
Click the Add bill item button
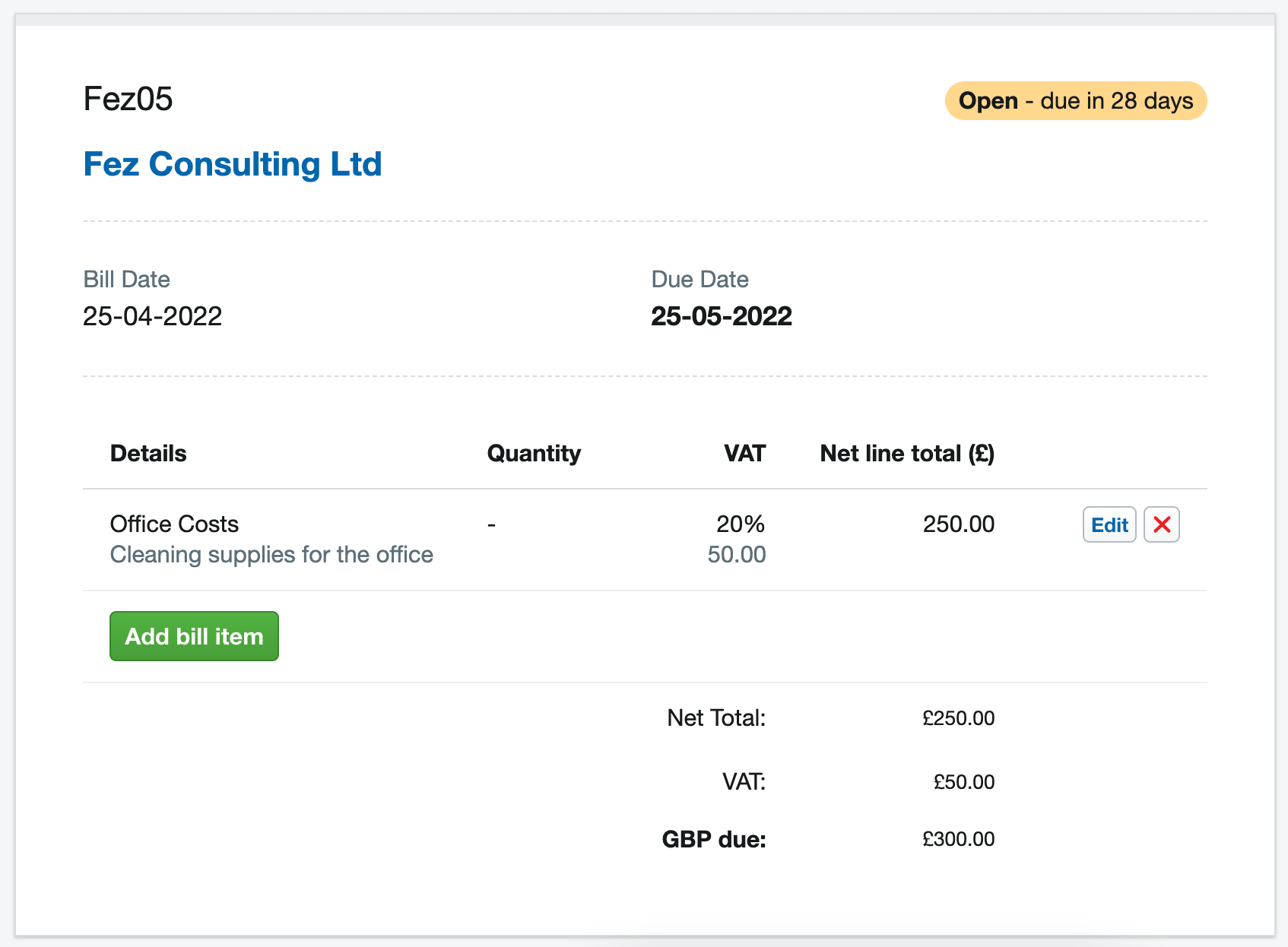194,636
